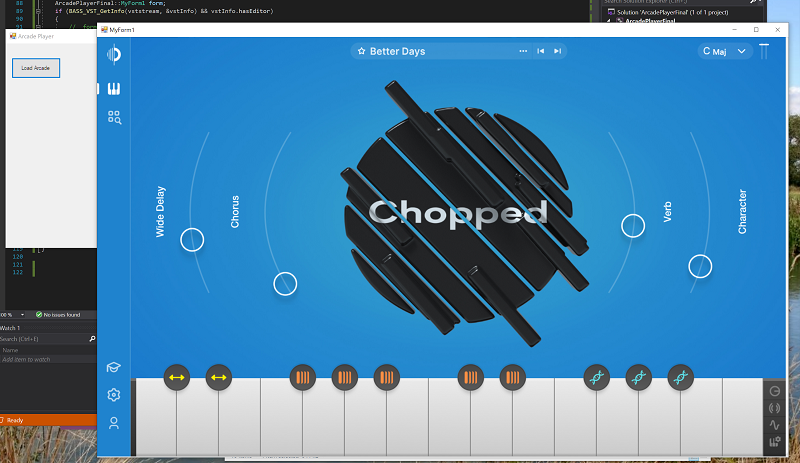Viewport: 800px width, 463px height.
Task: Open the gear settings icon in Arcade sidebar
Action: (x=114, y=395)
